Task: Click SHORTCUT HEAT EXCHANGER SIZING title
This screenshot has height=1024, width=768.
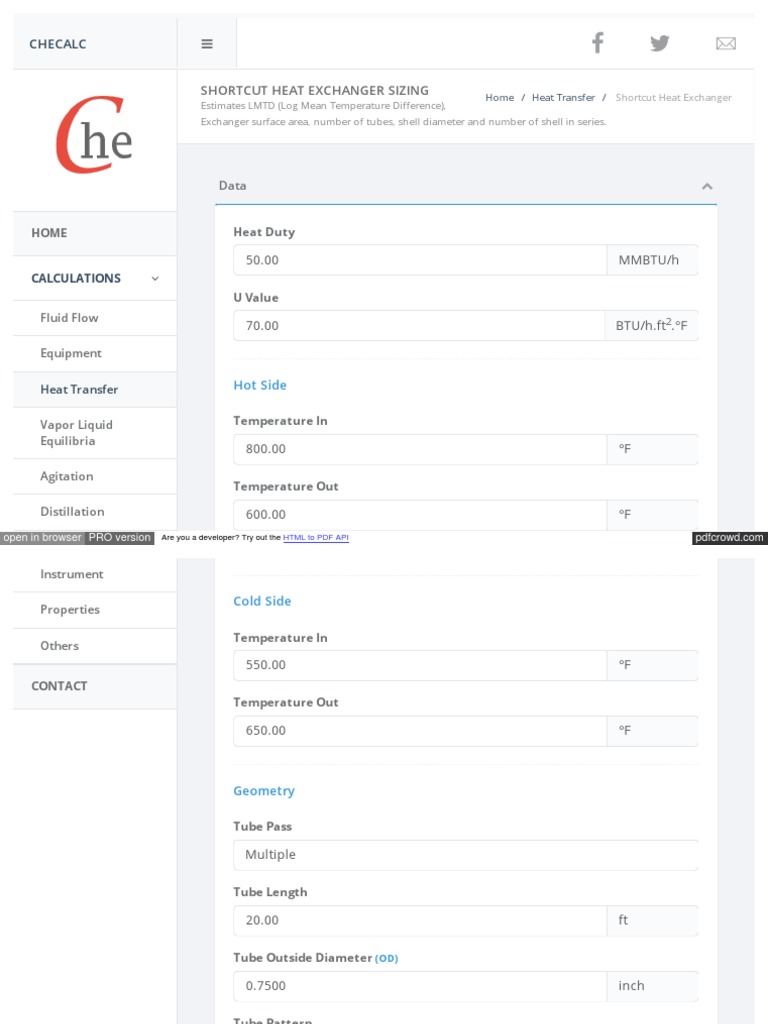Action: (315, 91)
